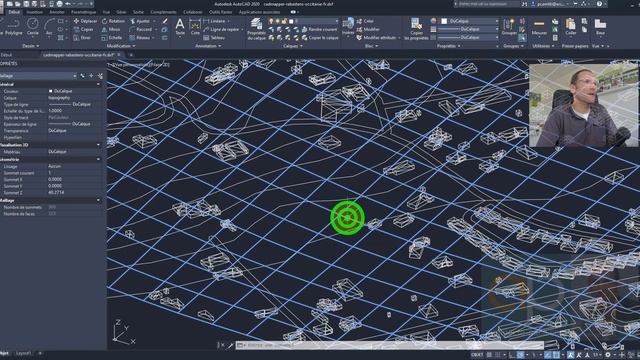Screen dimensions: 640x360
Task: Open Propriétés du calque manager
Action: point(256,29)
